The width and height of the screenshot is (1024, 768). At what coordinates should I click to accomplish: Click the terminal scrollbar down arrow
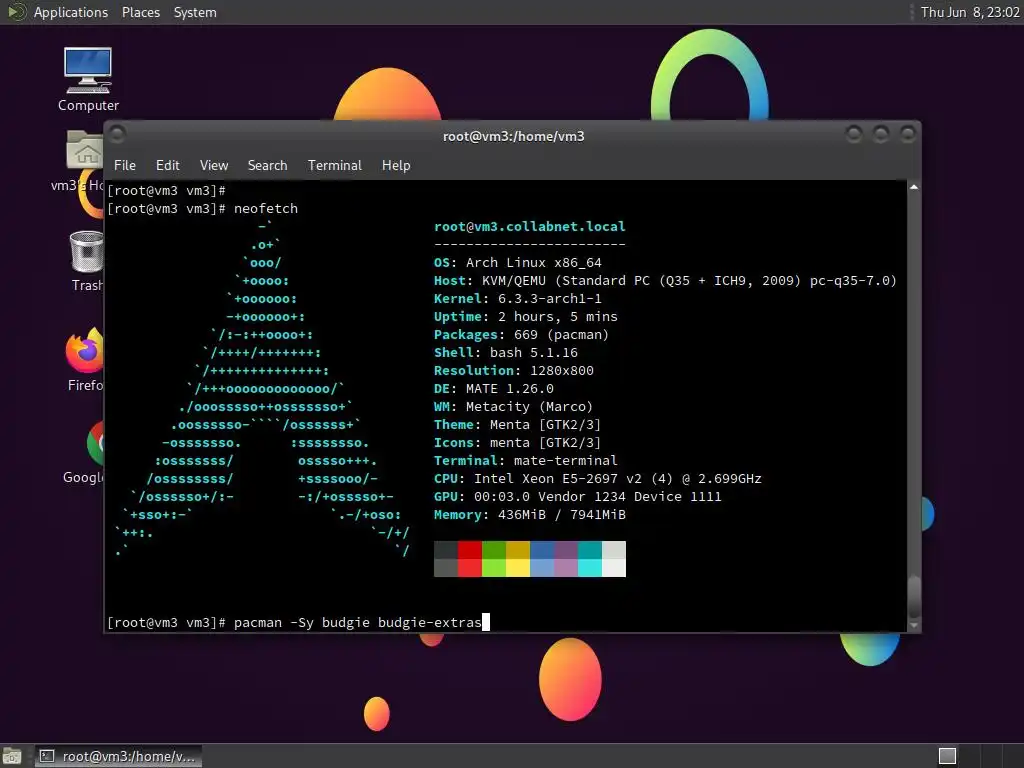coord(914,626)
